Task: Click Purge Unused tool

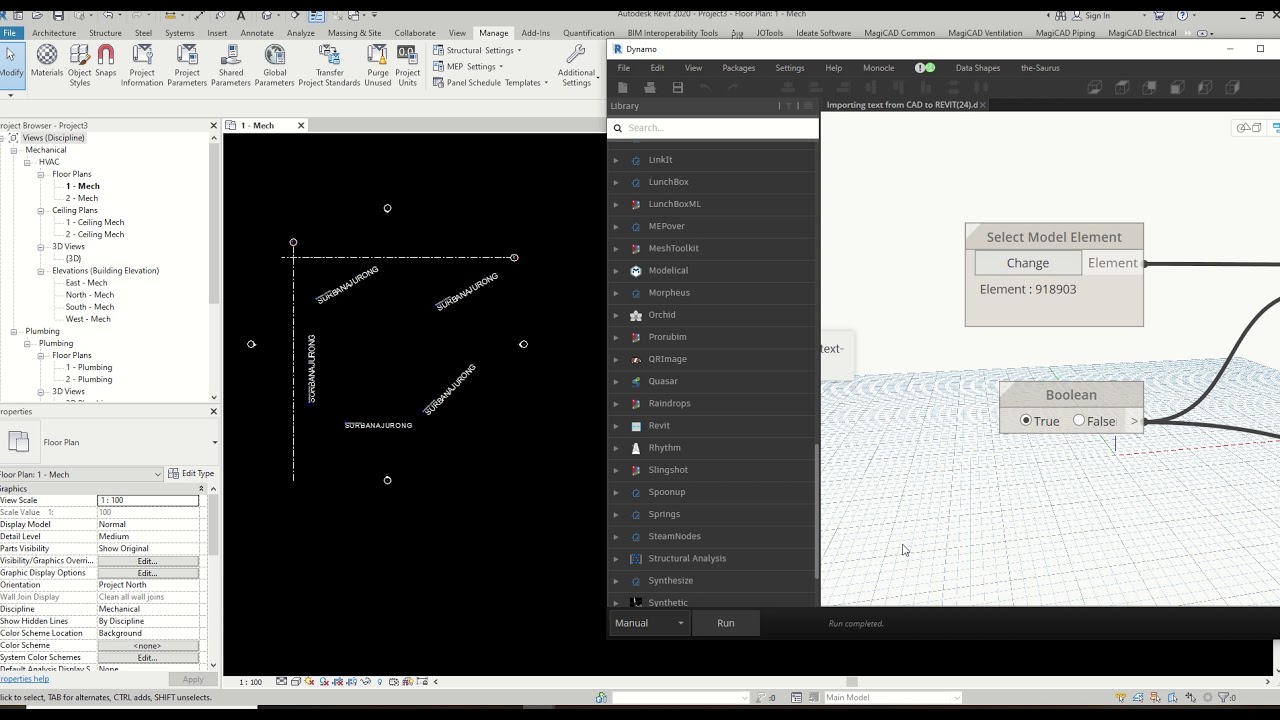Action: click(x=377, y=66)
